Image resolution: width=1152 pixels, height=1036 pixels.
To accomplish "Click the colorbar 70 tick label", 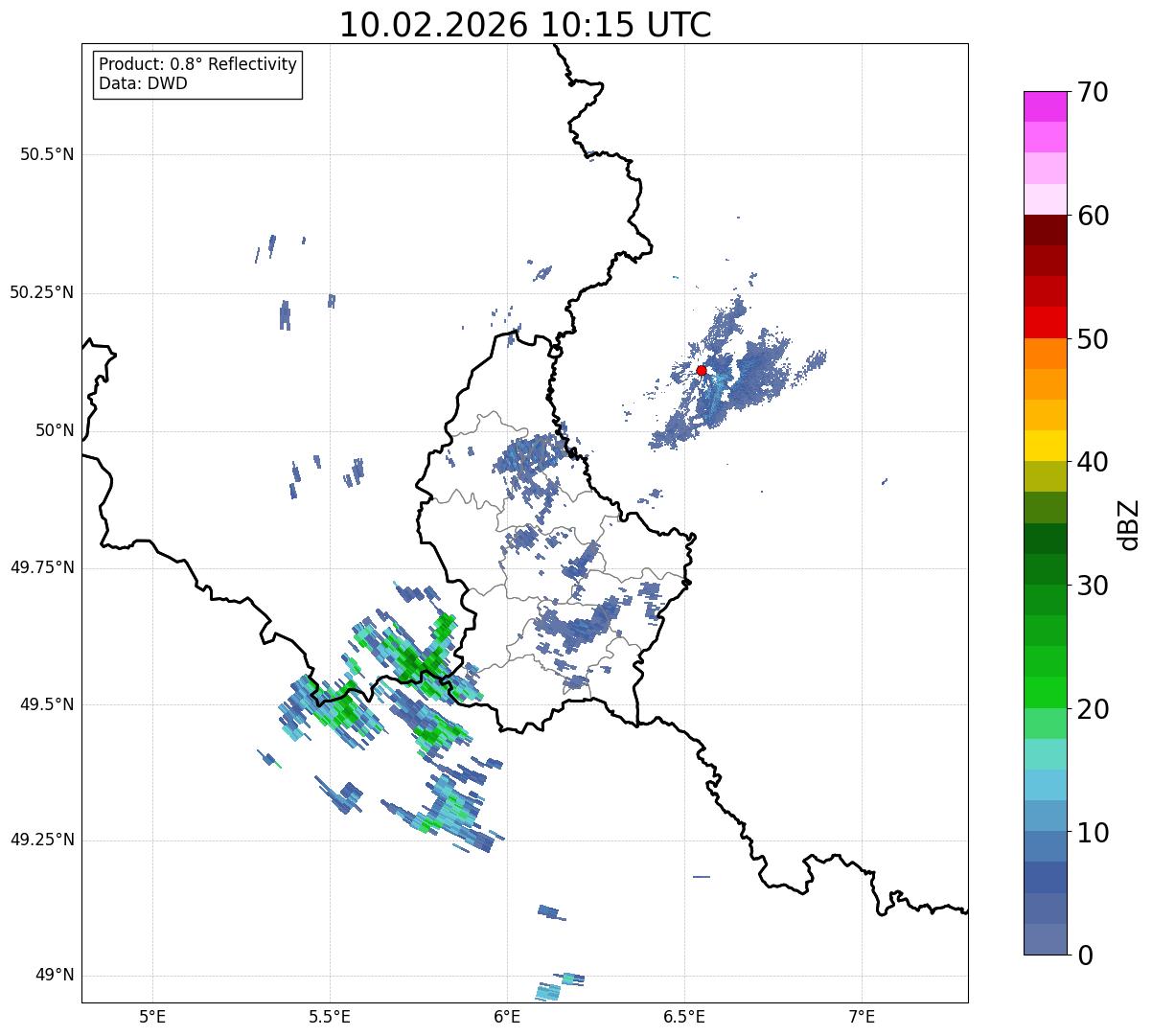I will tap(1093, 92).
